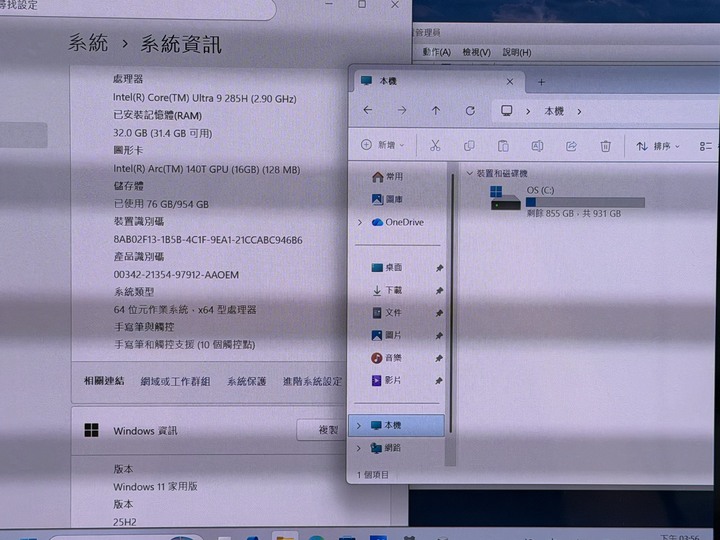Open the view layout options icon
The image size is (720, 540).
coord(706,146)
